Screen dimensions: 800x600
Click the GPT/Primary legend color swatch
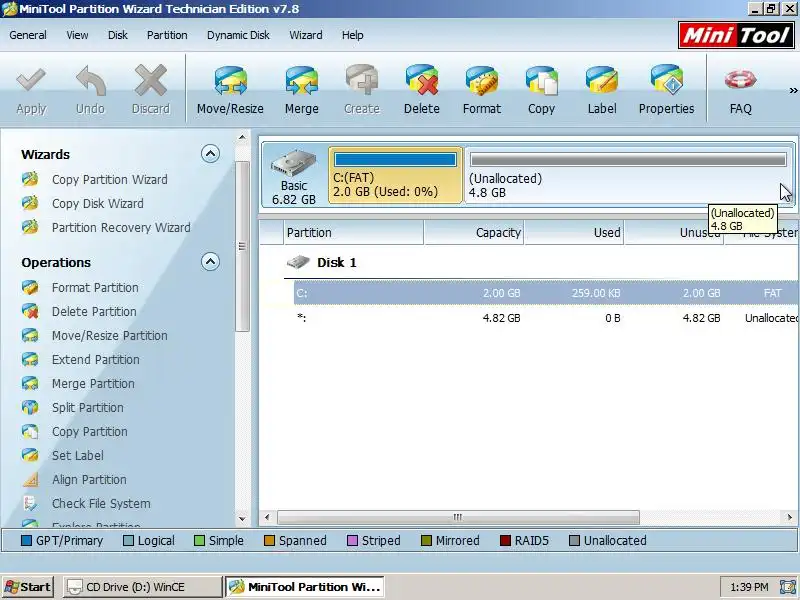(x=27, y=540)
